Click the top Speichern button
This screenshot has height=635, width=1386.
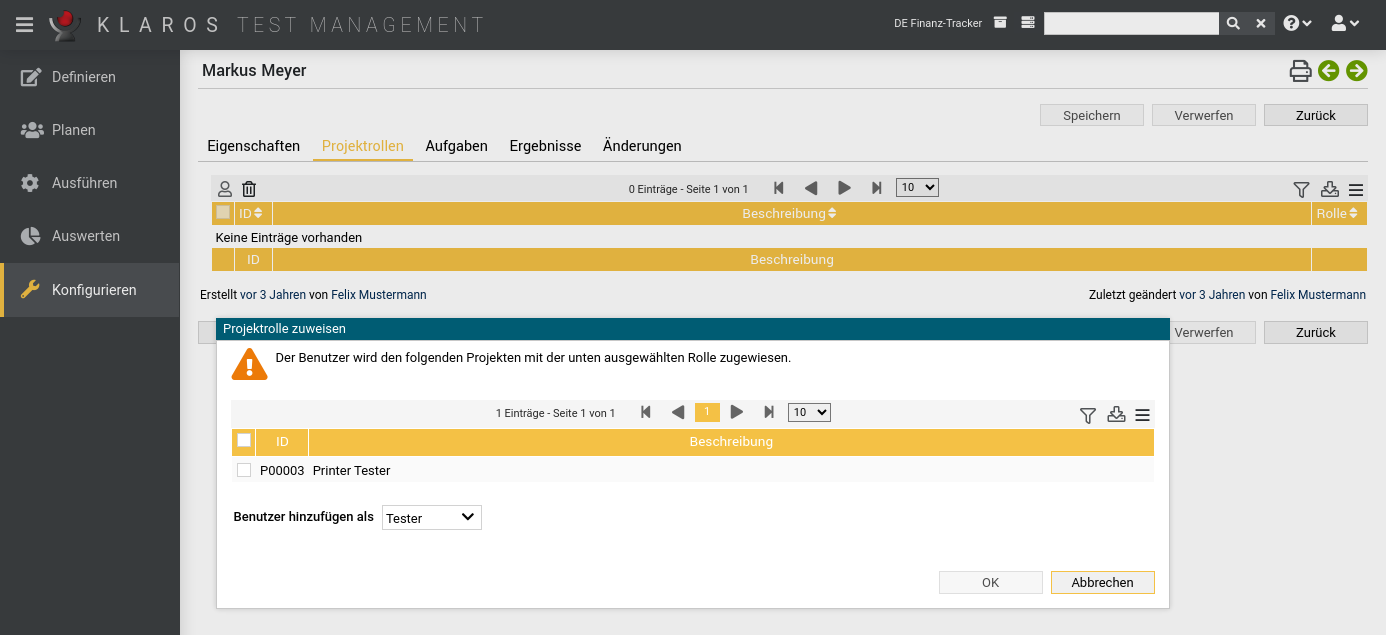pyautogui.click(x=1092, y=115)
